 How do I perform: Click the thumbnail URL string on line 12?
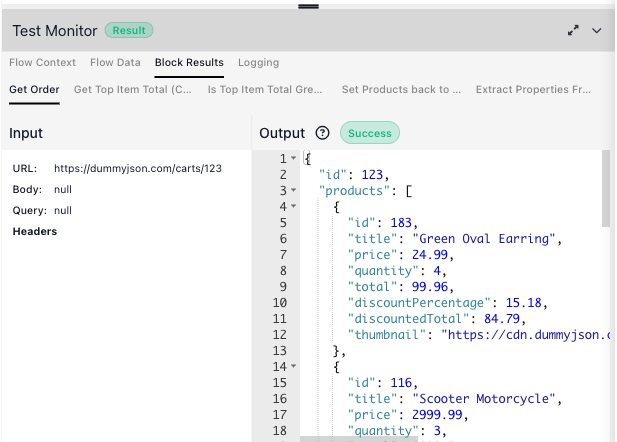526,335
